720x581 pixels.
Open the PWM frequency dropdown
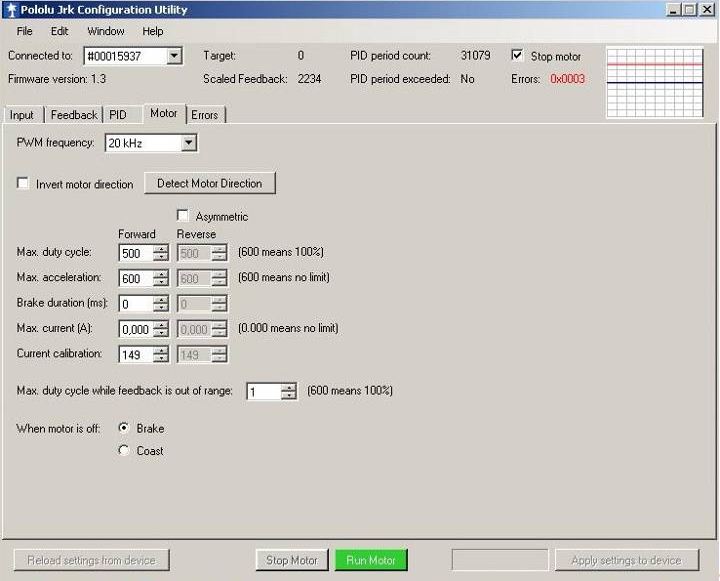tap(188, 144)
